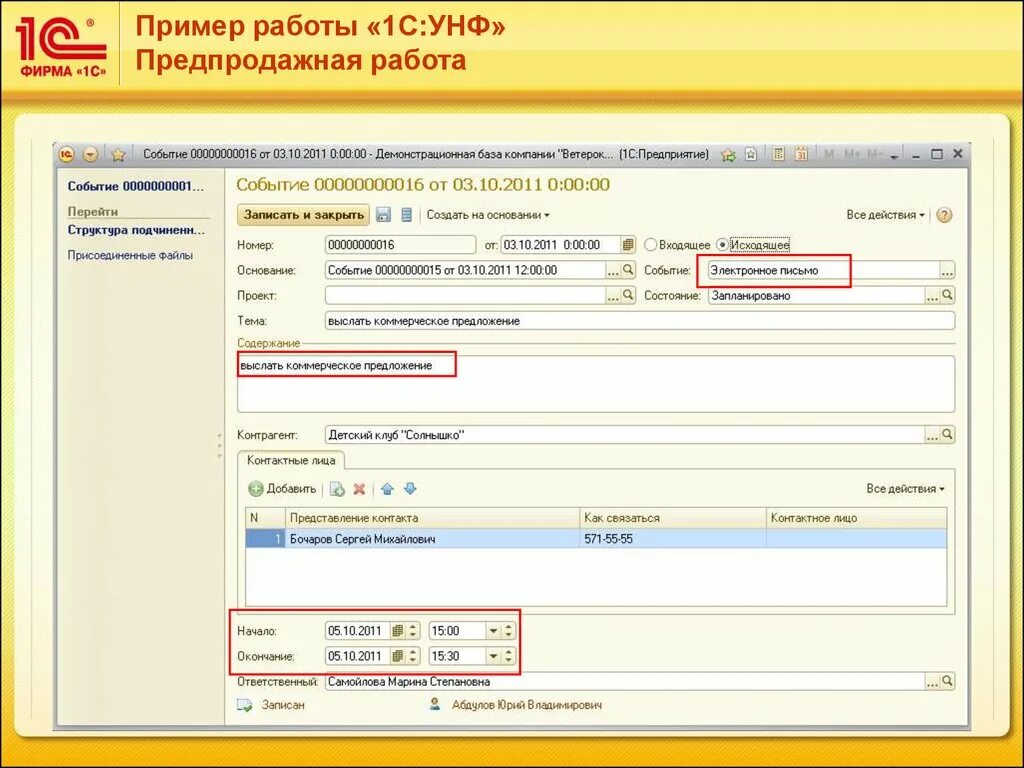
Task: Open Присоединенные файлы in navigation panel
Action: 130,255
